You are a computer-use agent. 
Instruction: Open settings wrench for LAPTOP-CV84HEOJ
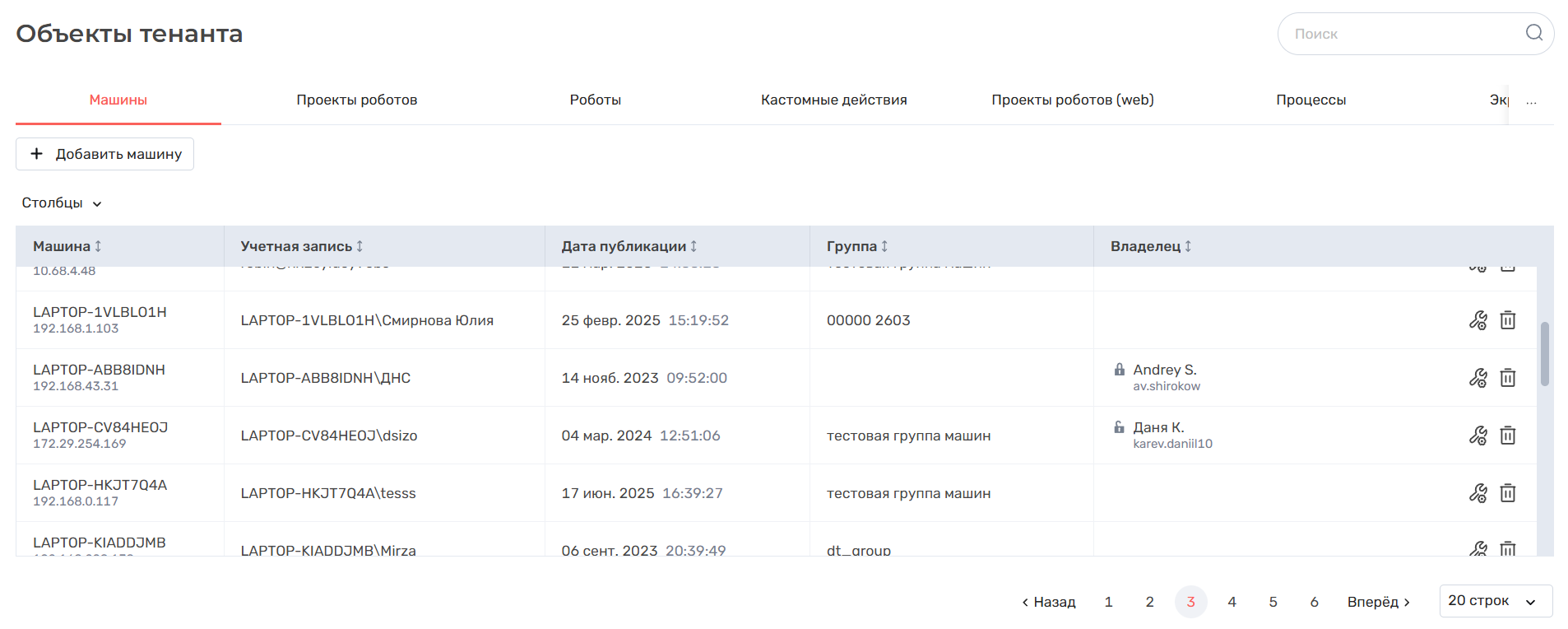tap(1478, 436)
